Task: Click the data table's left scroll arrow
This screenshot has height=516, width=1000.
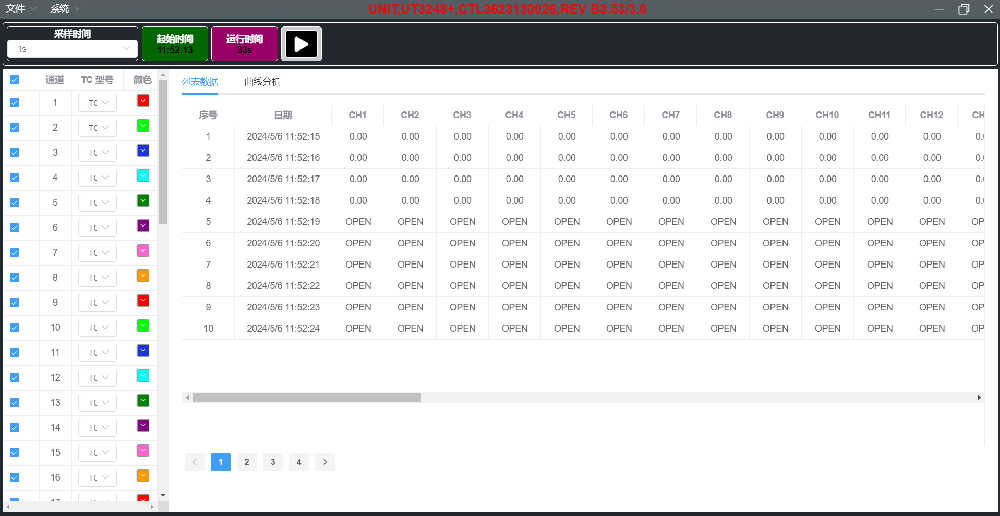Action: tap(187, 397)
